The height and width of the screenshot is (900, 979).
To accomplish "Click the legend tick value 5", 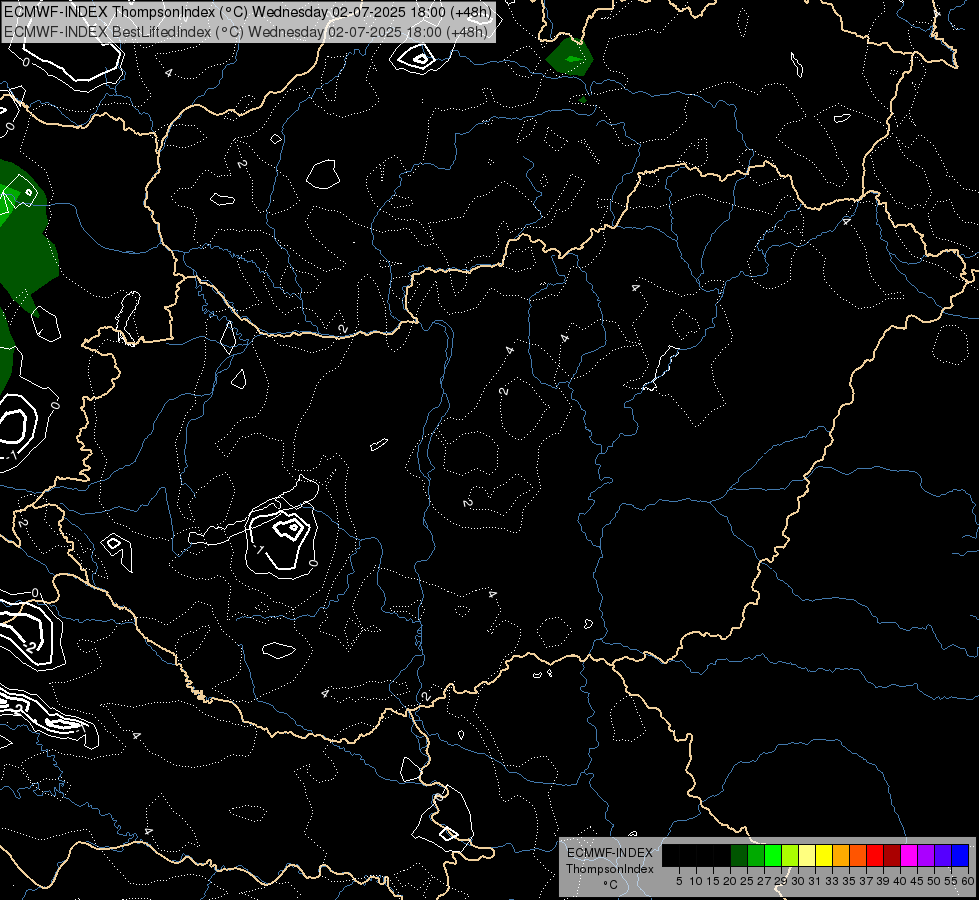I will [679, 881].
